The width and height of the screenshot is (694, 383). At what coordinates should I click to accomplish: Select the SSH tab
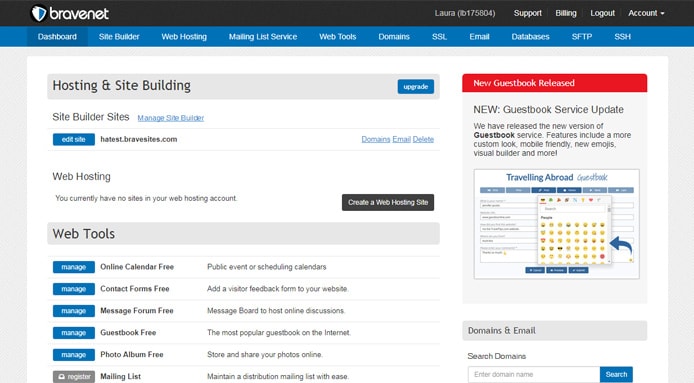click(x=622, y=37)
